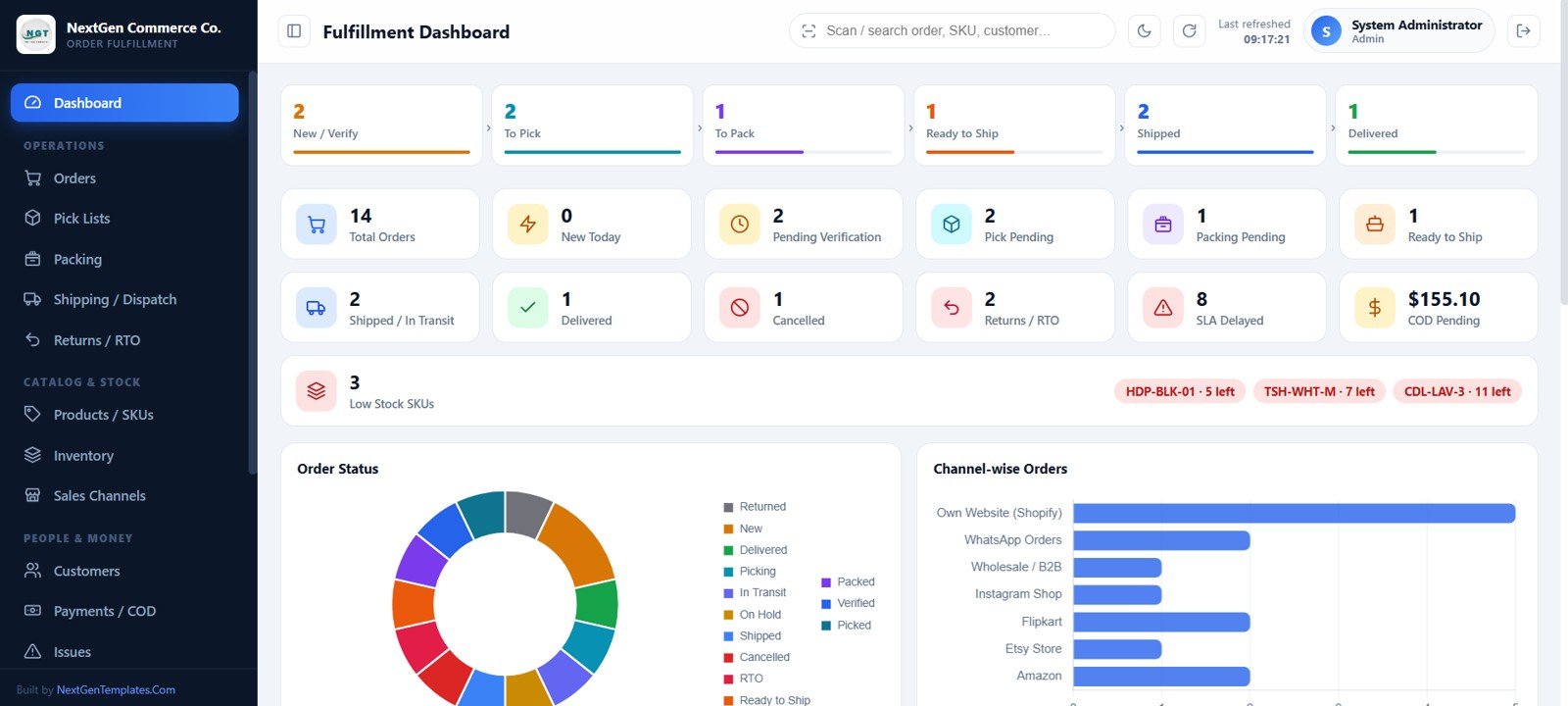
Task: Click the $155.10 COD Pending value
Action: pyautogui.click(x=1444, y=299)
